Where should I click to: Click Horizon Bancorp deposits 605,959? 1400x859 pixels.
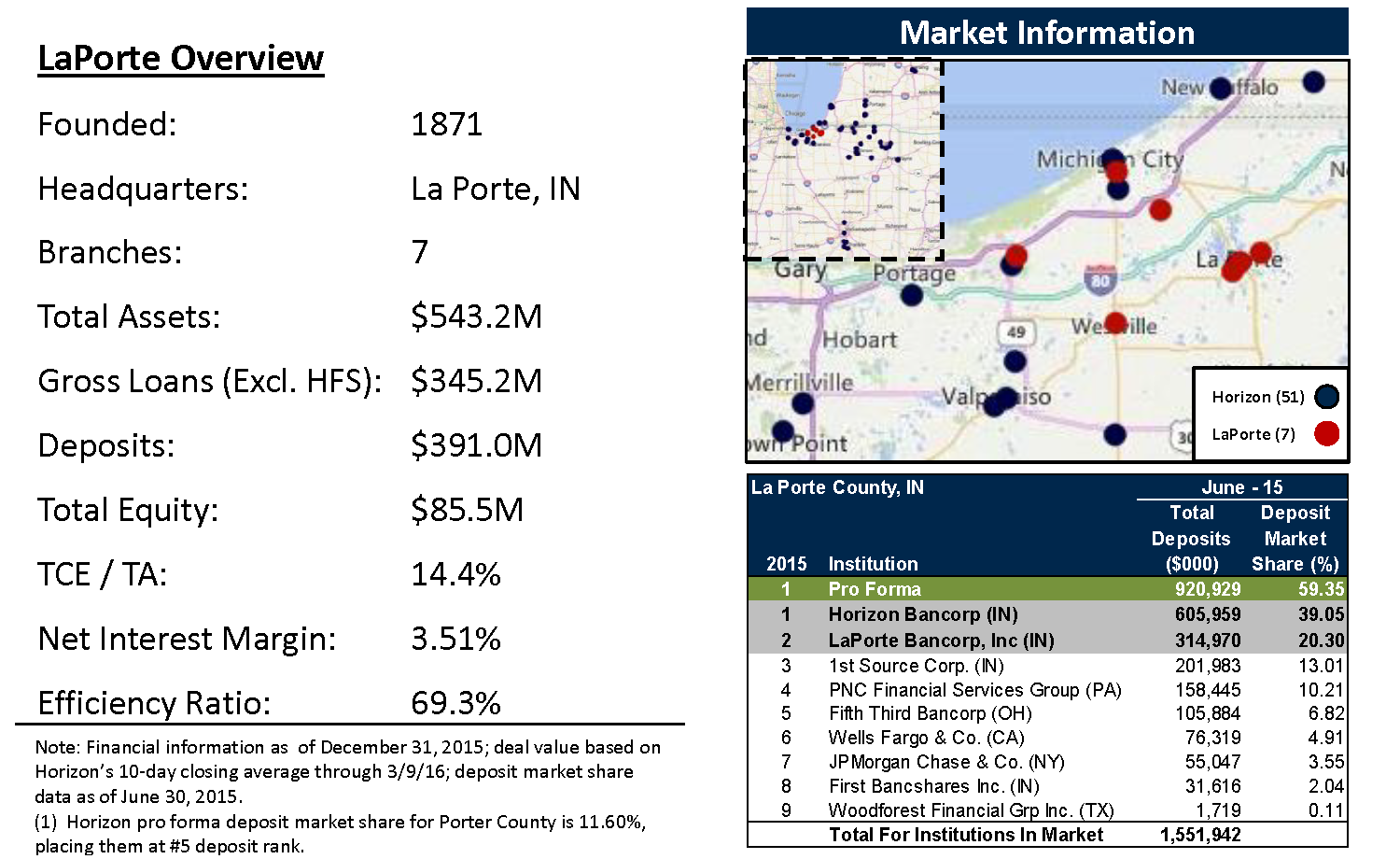1208,614
